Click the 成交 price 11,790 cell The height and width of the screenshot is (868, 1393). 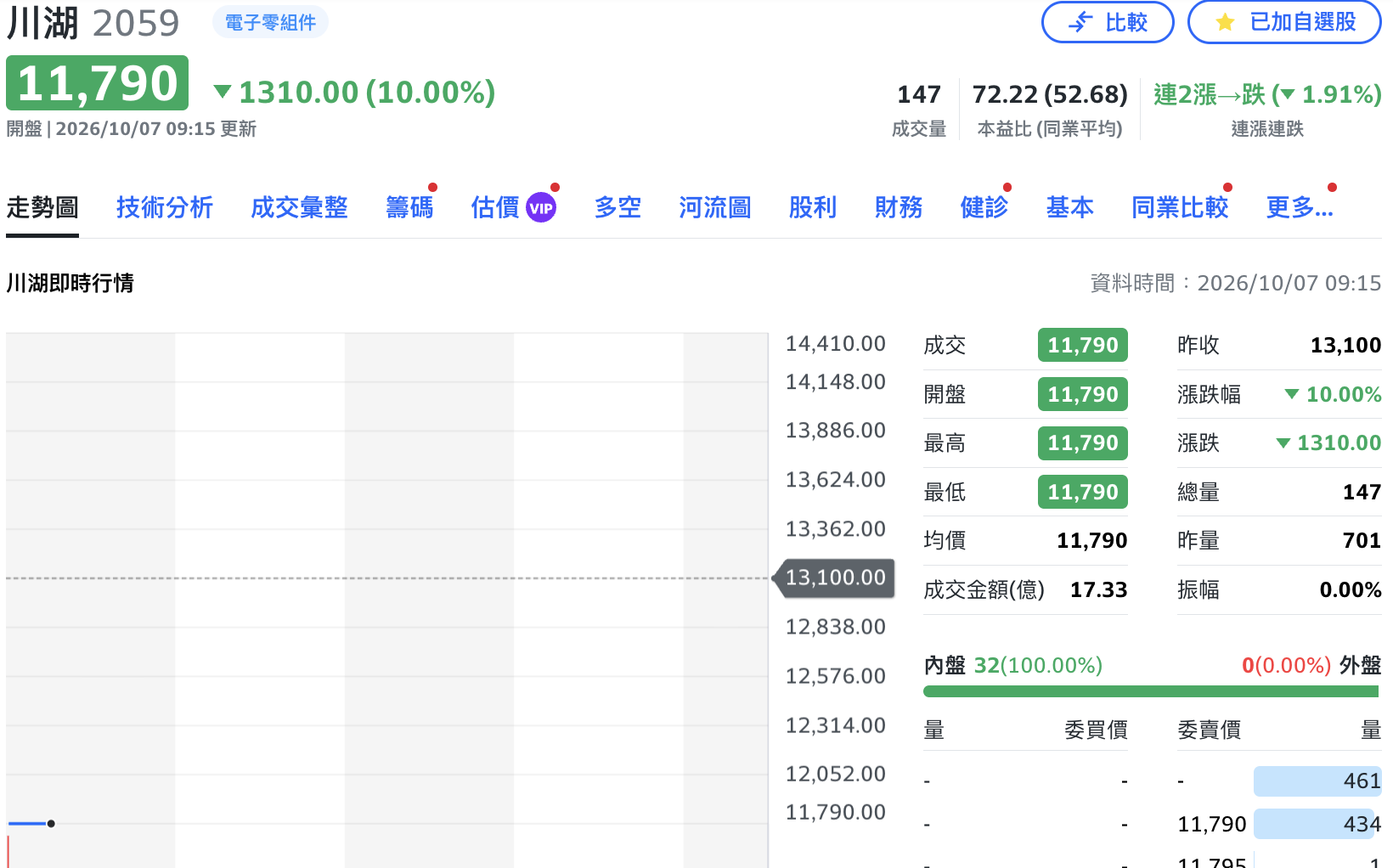tap(1083, 345)
